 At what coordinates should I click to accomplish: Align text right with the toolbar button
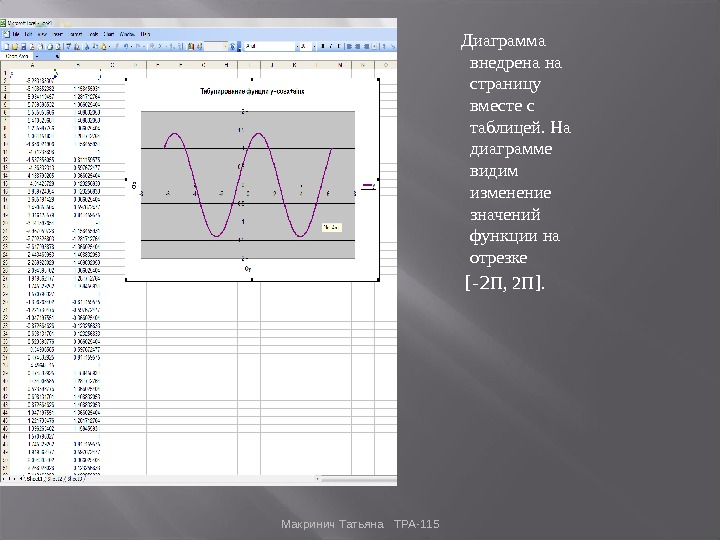click(x=366, y=46)
